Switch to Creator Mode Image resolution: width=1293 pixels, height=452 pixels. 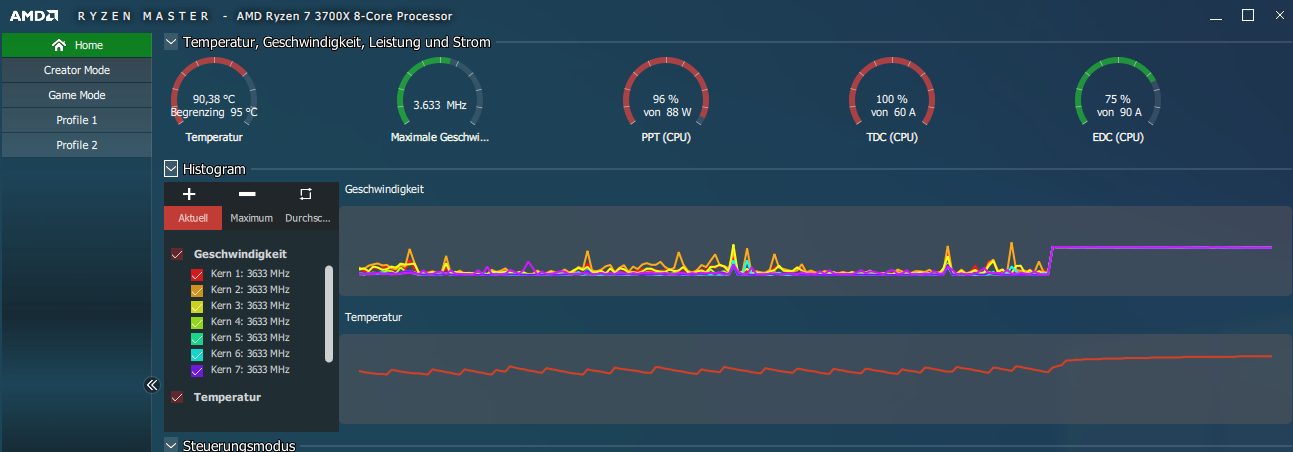[x=77, y=70]
